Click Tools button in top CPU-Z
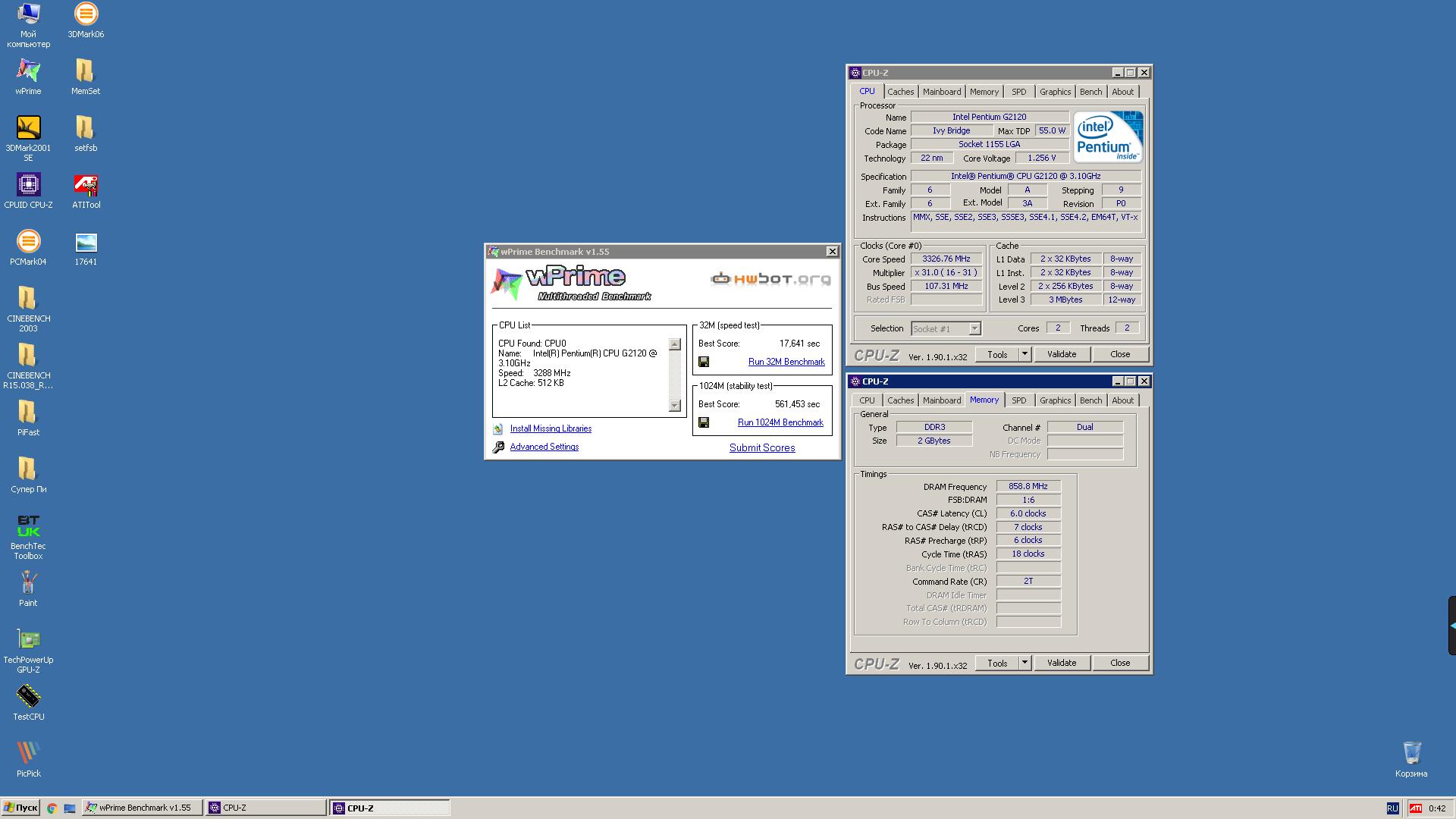 click(x=997, y=354)
